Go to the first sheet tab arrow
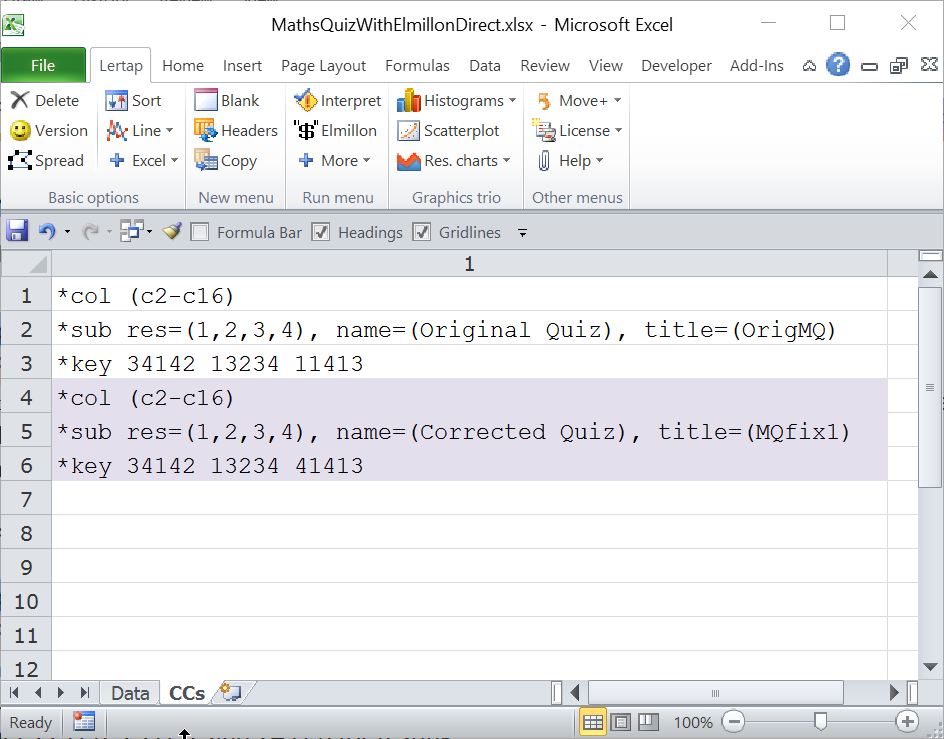This screenshot has width=944, height=739. tap(14, 693)
